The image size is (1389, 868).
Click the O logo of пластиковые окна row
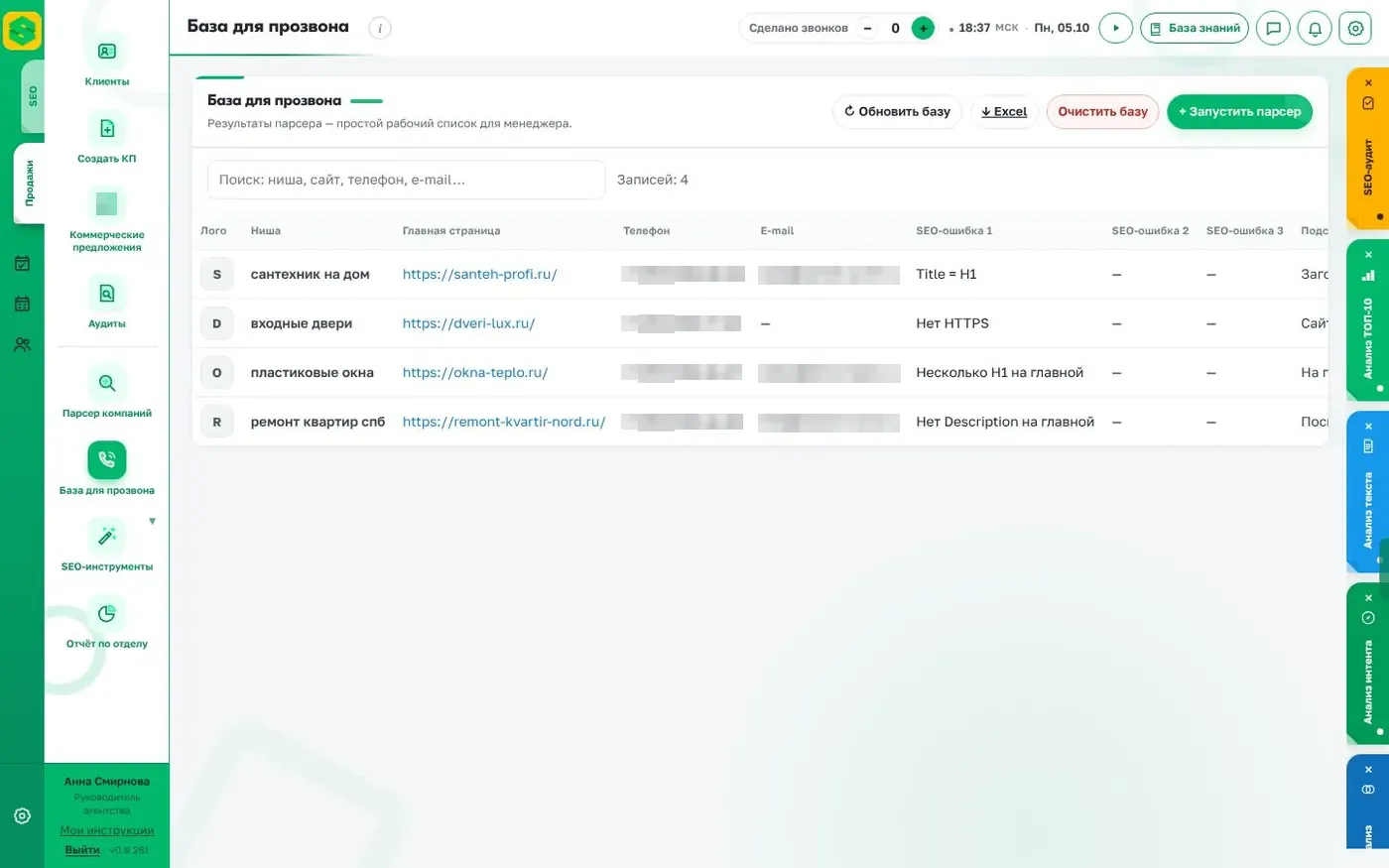[217, 373]
